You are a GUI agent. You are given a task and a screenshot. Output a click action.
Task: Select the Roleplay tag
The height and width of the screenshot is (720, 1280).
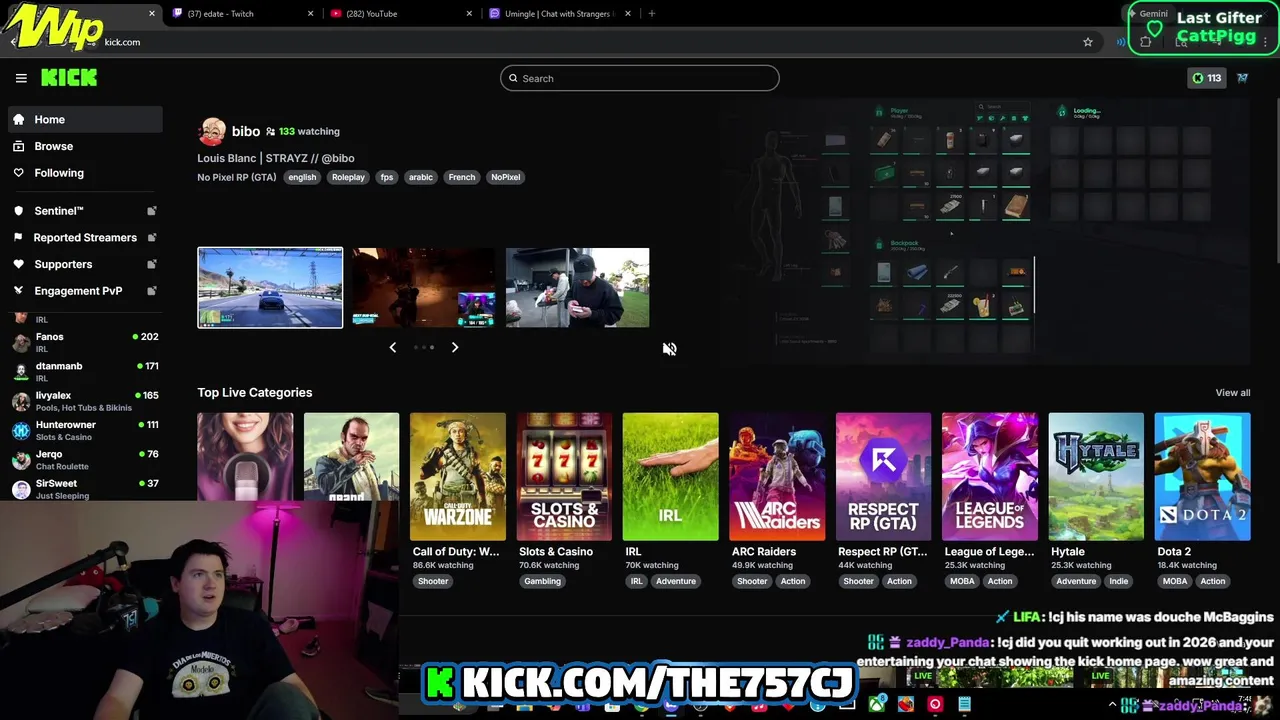tap(348, 177)
